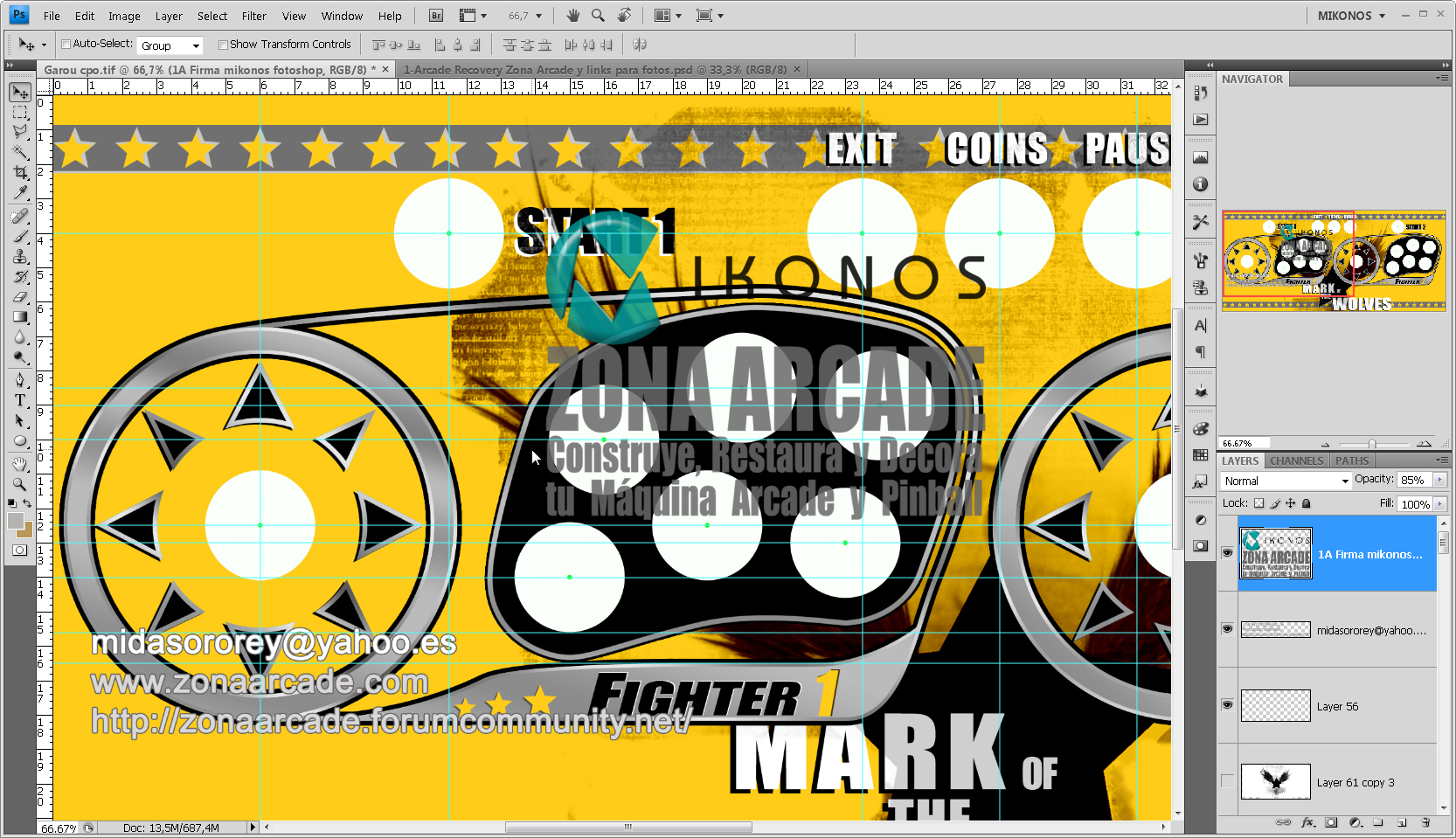Select the Ellipse shape tool
Screen dimensions: 1456x838
(x=20, y=440)
